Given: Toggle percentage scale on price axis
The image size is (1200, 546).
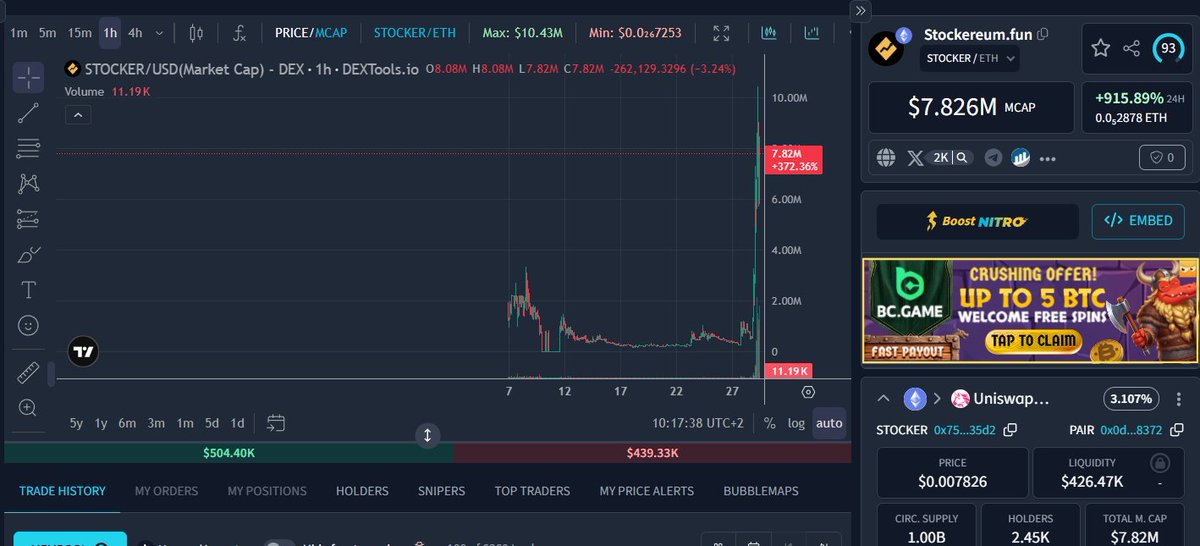Looking at the screenshot, I should click(769, 423).
